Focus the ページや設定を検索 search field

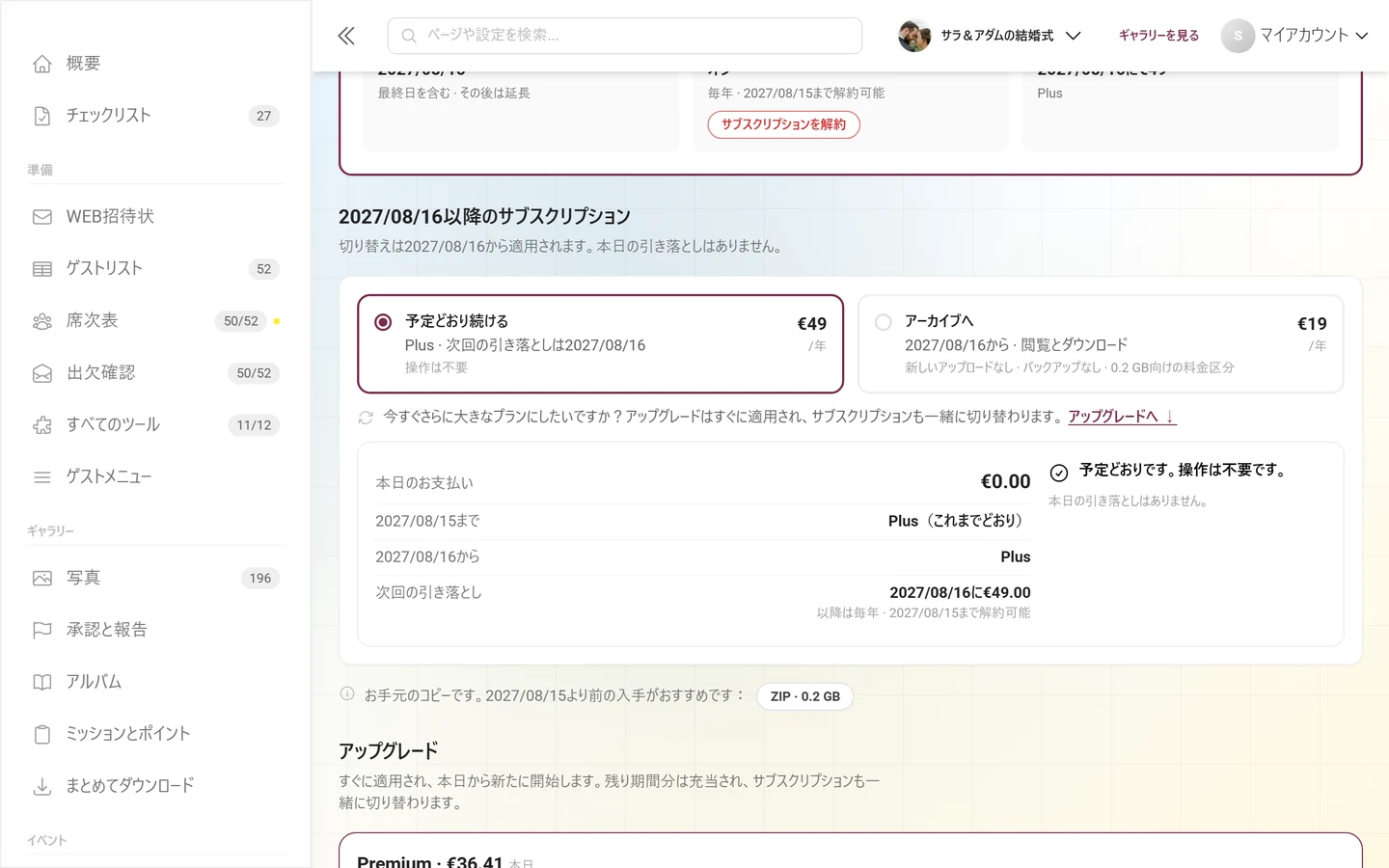click(625, 36)
